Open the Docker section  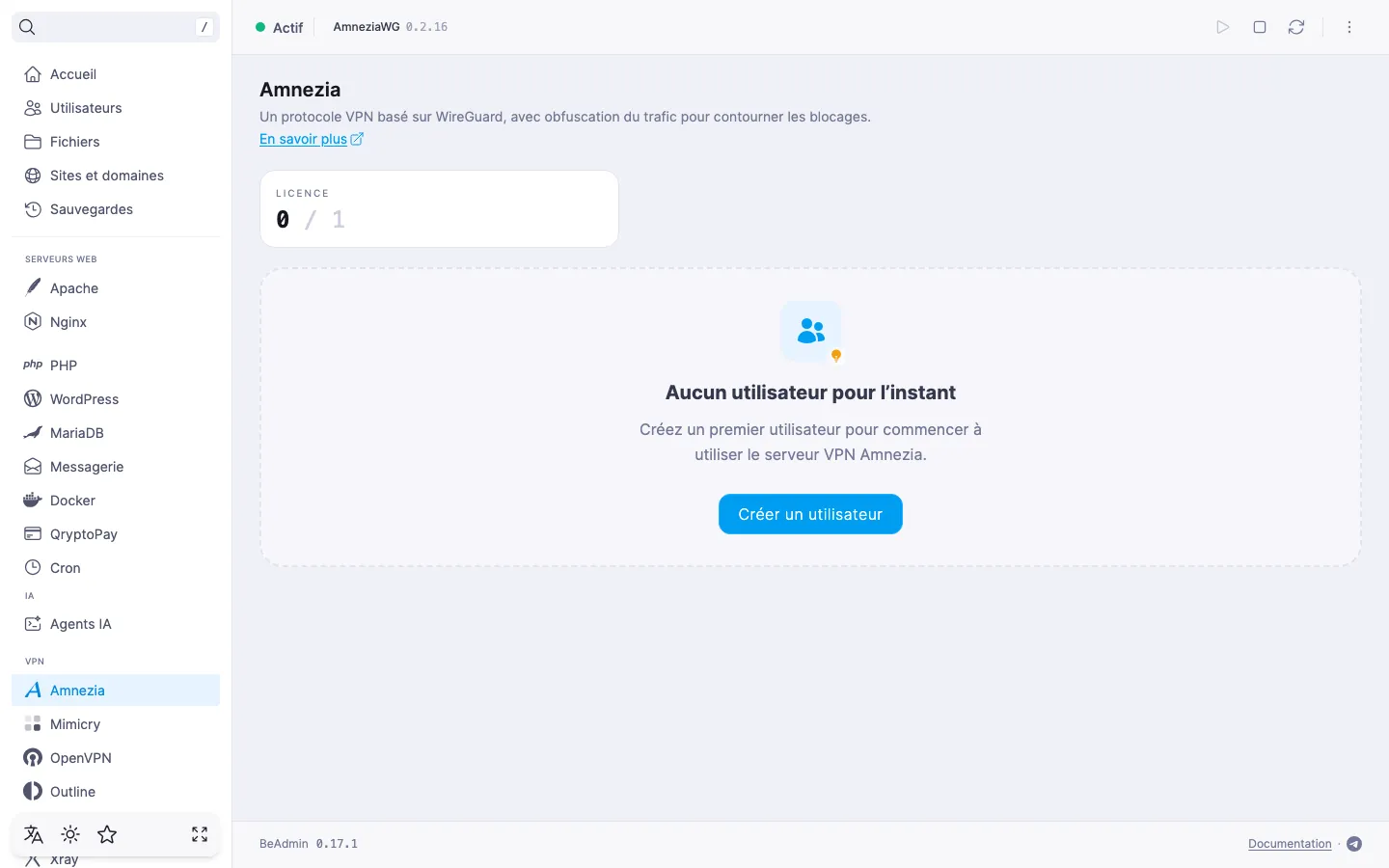[x=116, y=501]
